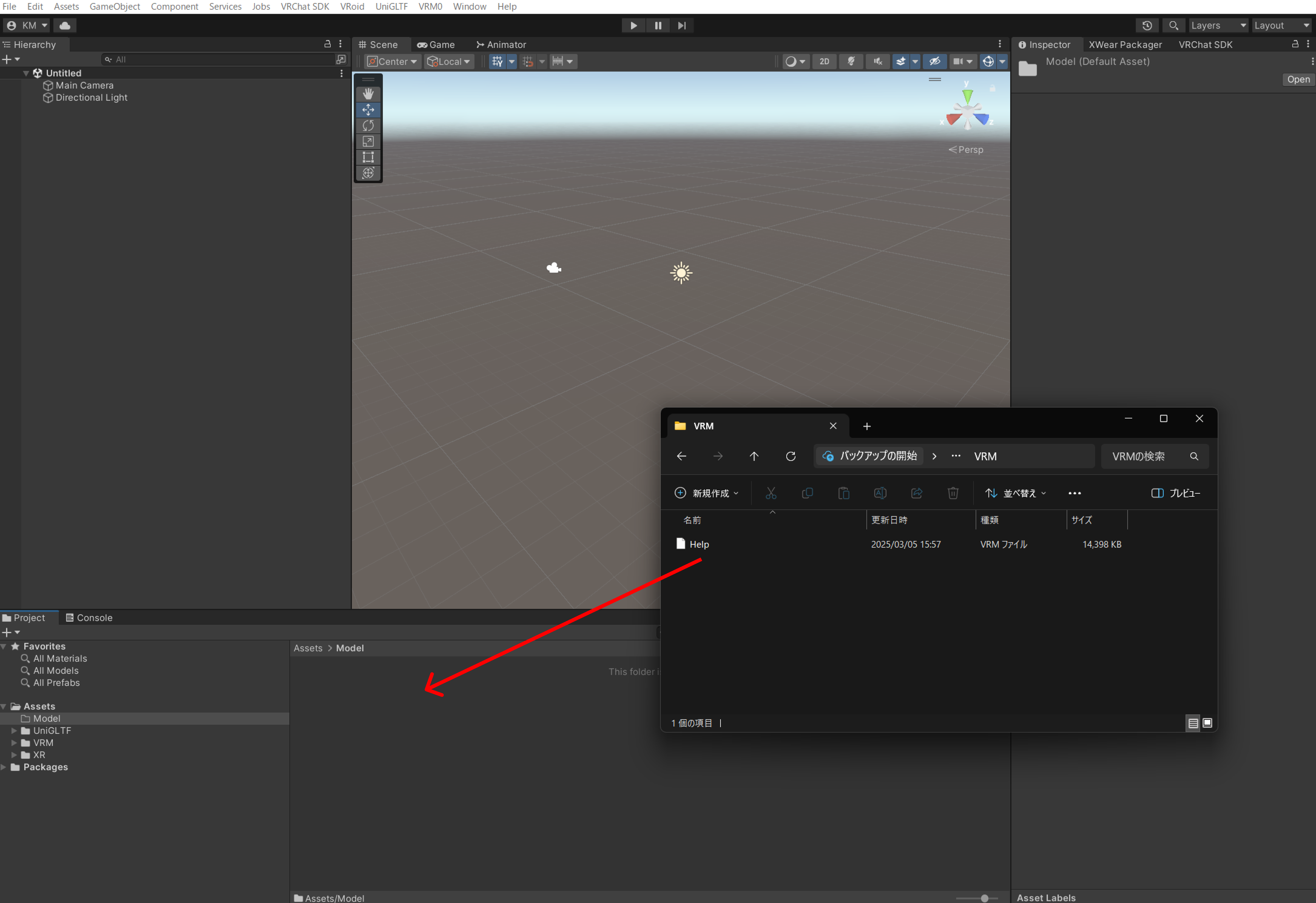Toggle scene audio mute

[x=878, y=61]
